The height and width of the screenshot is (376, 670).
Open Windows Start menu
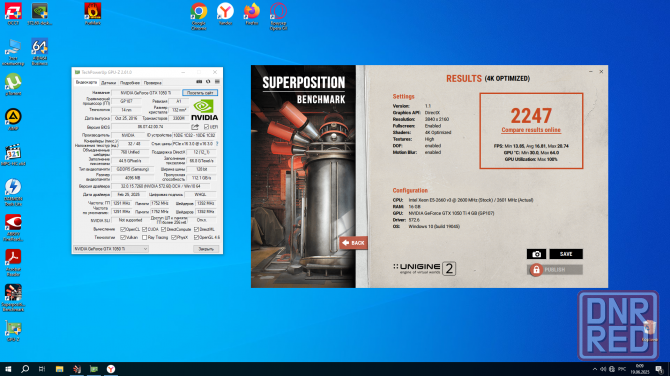click(8, 369)
